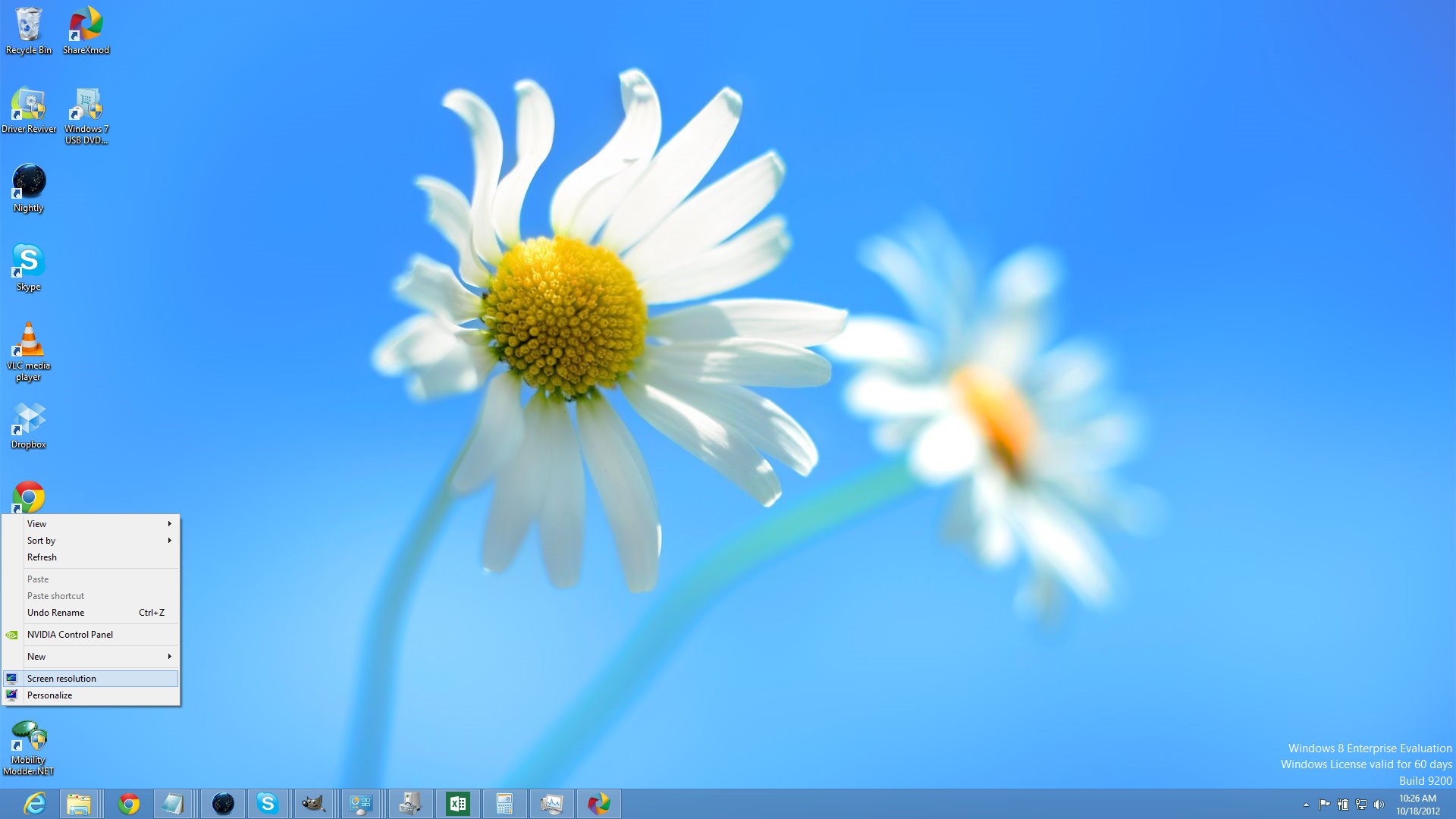Screen dimensions: 1456x819
Task: Click Undo Rename with Ctrl+Z
Action: [91, 612]
